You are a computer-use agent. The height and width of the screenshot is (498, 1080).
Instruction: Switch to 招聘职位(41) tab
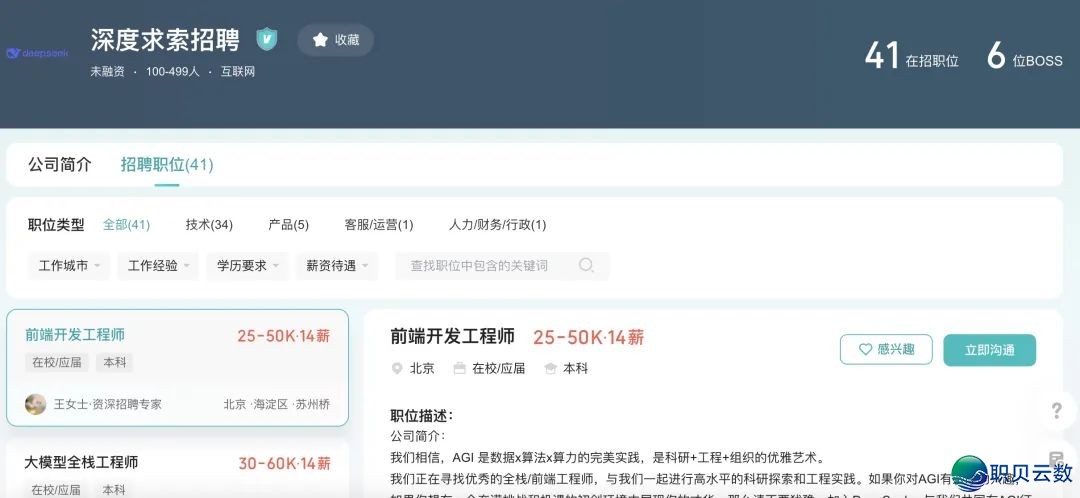(x=167, y=165)
